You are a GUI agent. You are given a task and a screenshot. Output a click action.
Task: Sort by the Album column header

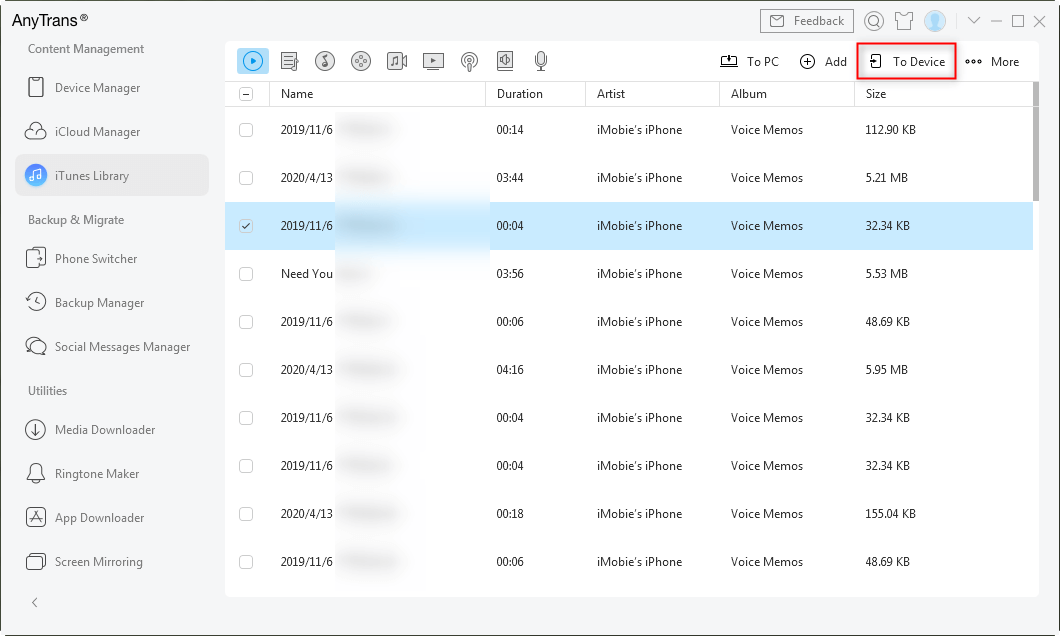(x=787, y=94)
